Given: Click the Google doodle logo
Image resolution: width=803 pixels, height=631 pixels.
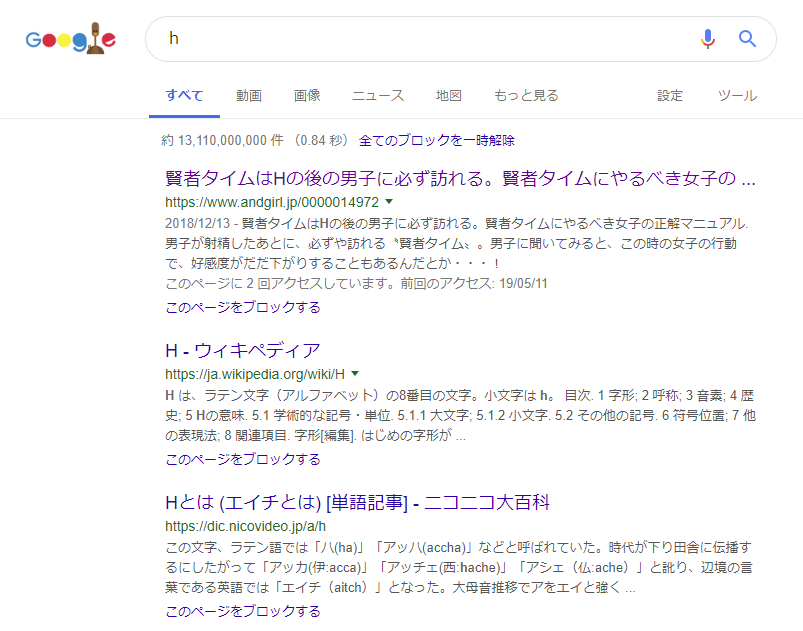Looking at the screenshot, I should [x=71, y=39].
